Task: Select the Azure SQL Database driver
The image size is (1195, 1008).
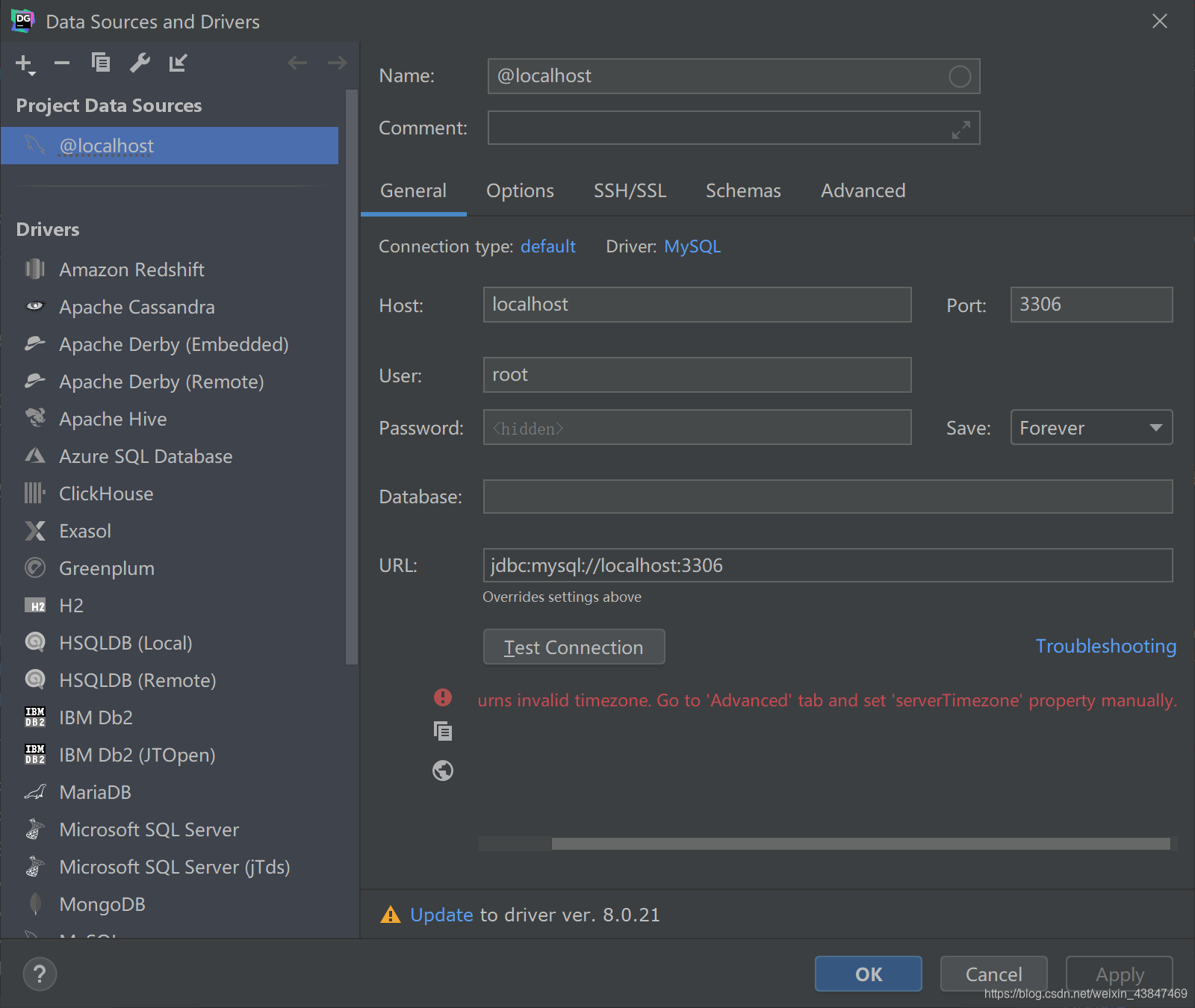Action: click(170, 456)
